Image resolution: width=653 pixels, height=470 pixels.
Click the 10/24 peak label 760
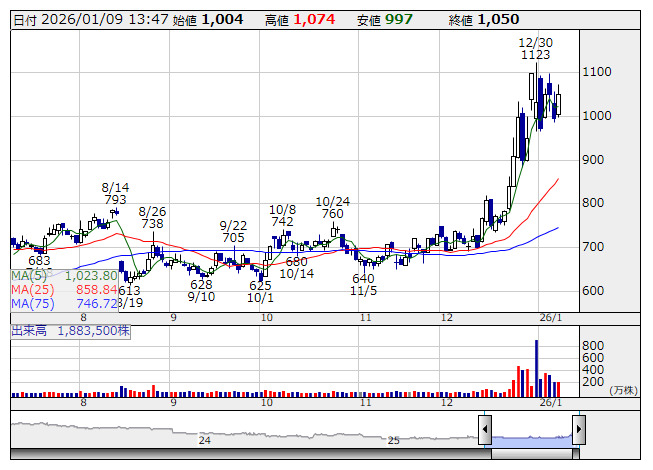coord(331,214)
